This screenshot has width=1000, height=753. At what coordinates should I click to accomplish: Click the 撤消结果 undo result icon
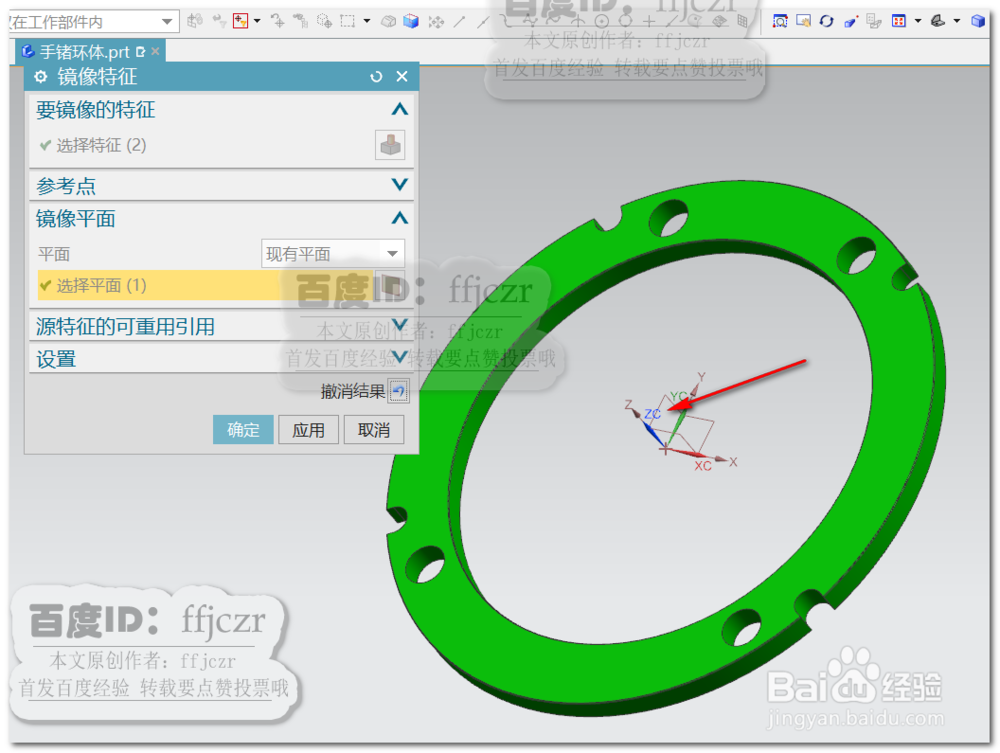pyautogui.click(x=398, y=391)
